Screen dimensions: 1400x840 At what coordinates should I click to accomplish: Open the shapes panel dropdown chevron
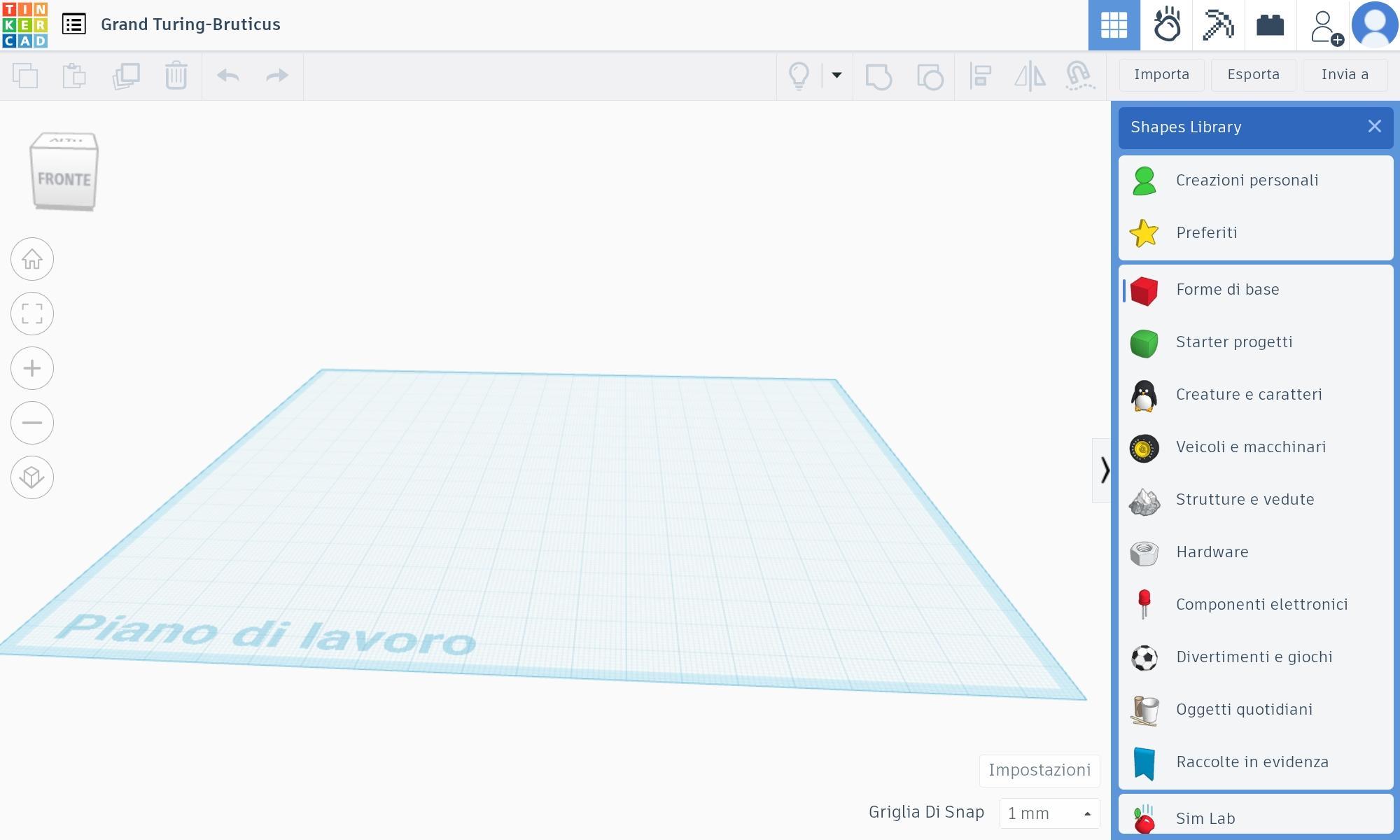coord(1102,470)
